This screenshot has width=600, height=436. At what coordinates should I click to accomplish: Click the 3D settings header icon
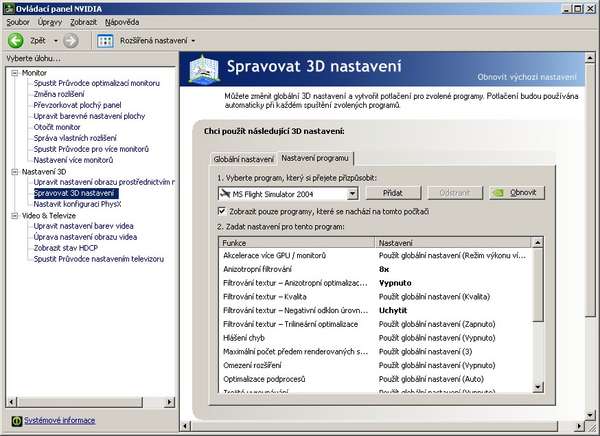[203, 67]
